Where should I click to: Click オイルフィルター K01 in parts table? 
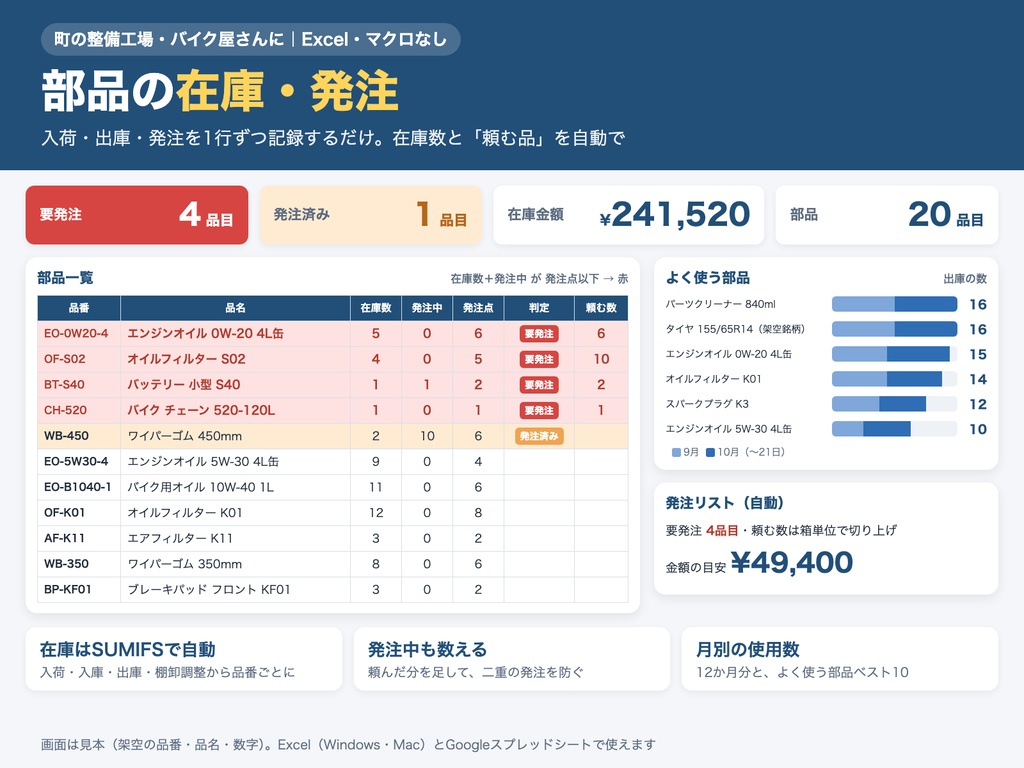coord(185,513)
